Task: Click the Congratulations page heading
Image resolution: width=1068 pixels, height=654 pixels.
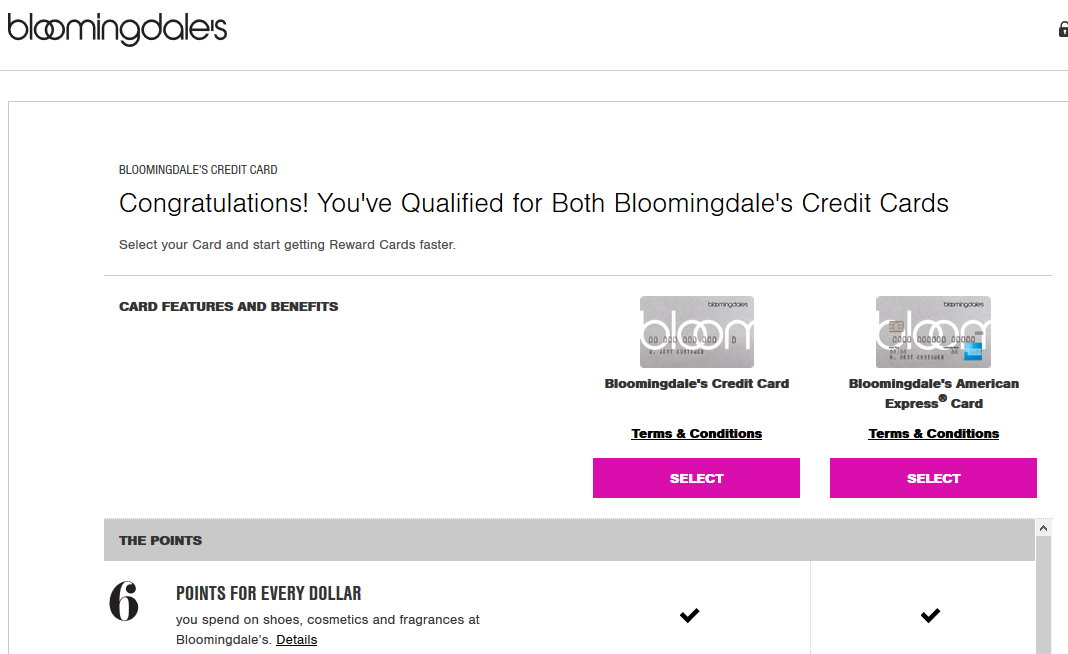Action: pos(533,204)
